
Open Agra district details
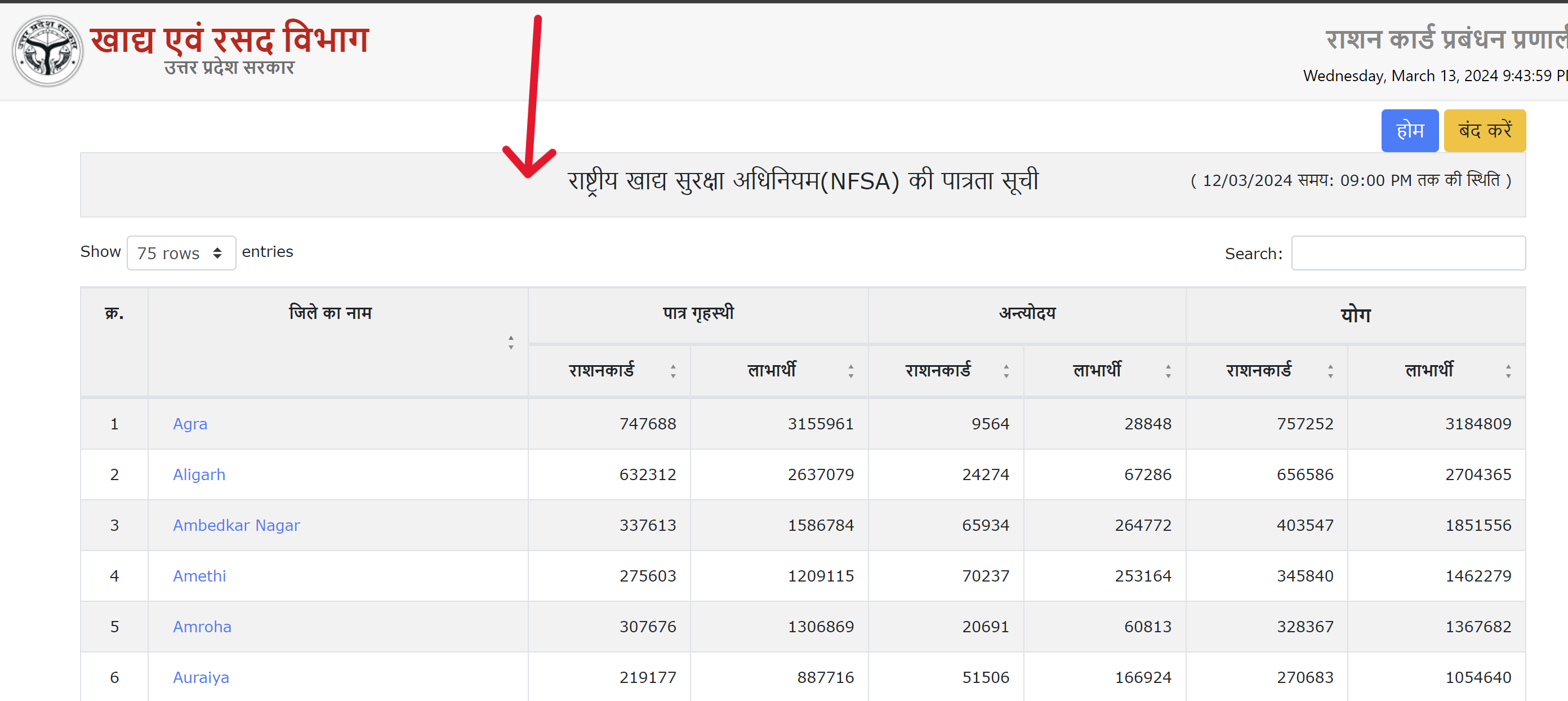[x=190, y=423]
